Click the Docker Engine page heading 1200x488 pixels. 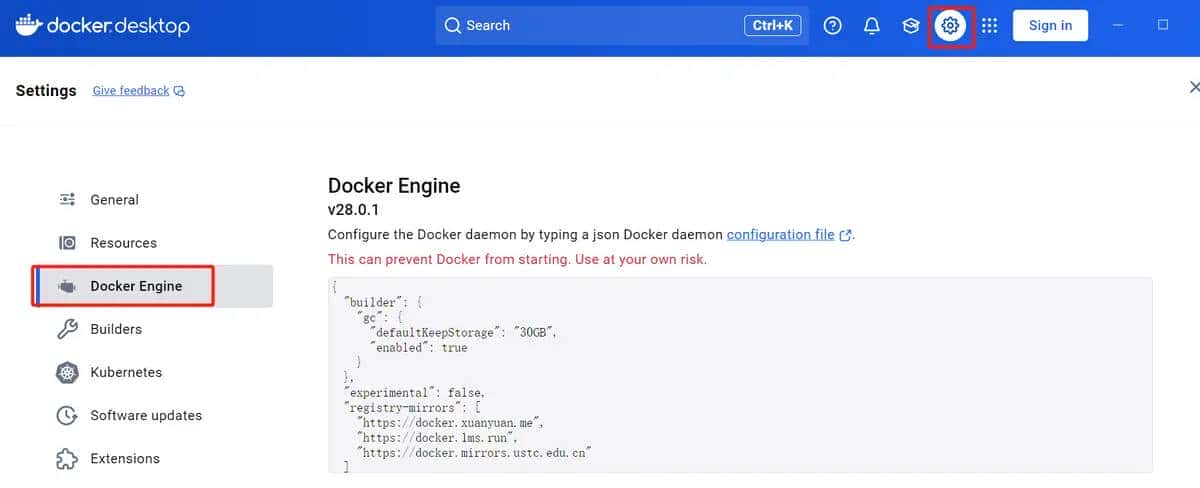click(x=394, y=185)
